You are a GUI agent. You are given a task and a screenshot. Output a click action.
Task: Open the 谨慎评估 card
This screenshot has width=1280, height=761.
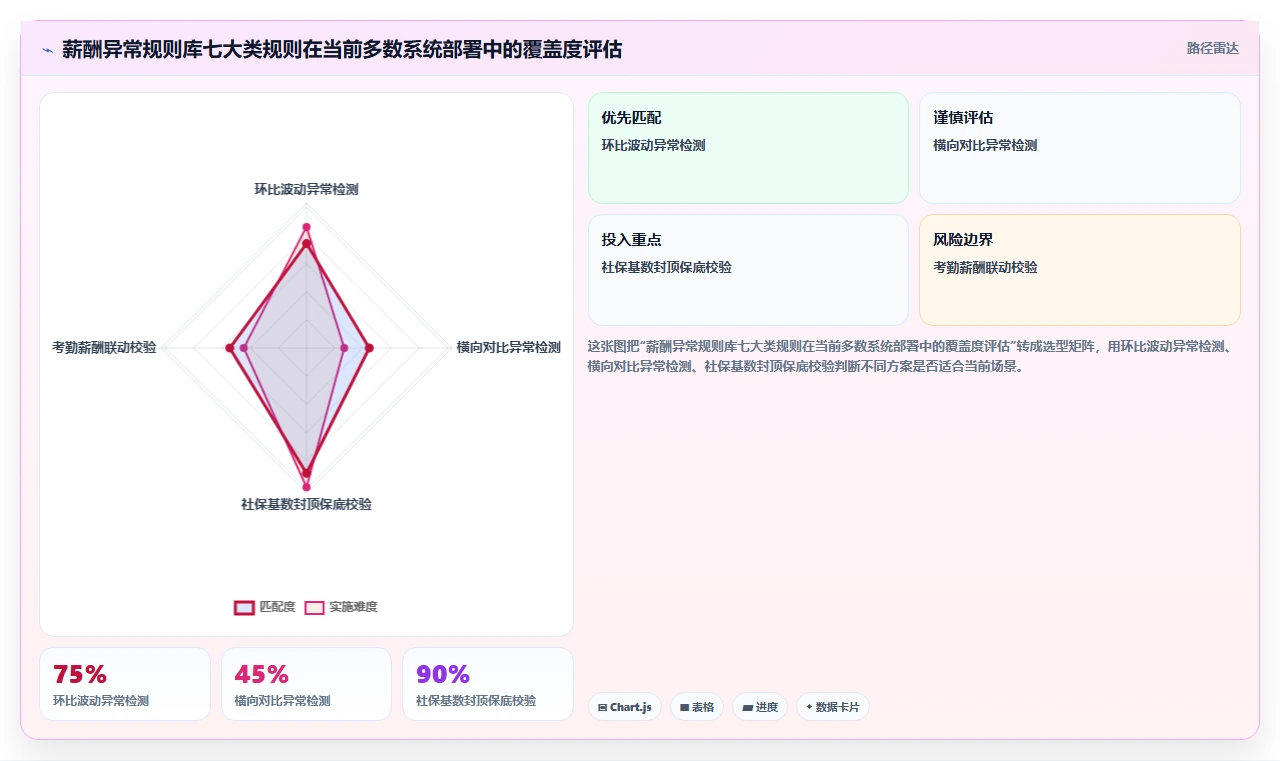[x=1080, y=148]
